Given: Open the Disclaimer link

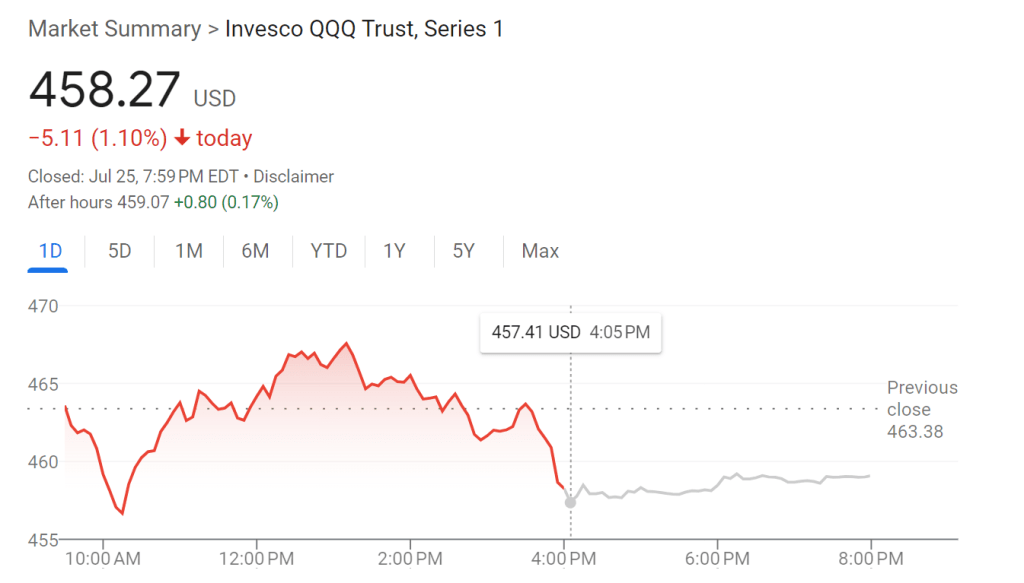Looking at the screenshot, I should 293,176.
